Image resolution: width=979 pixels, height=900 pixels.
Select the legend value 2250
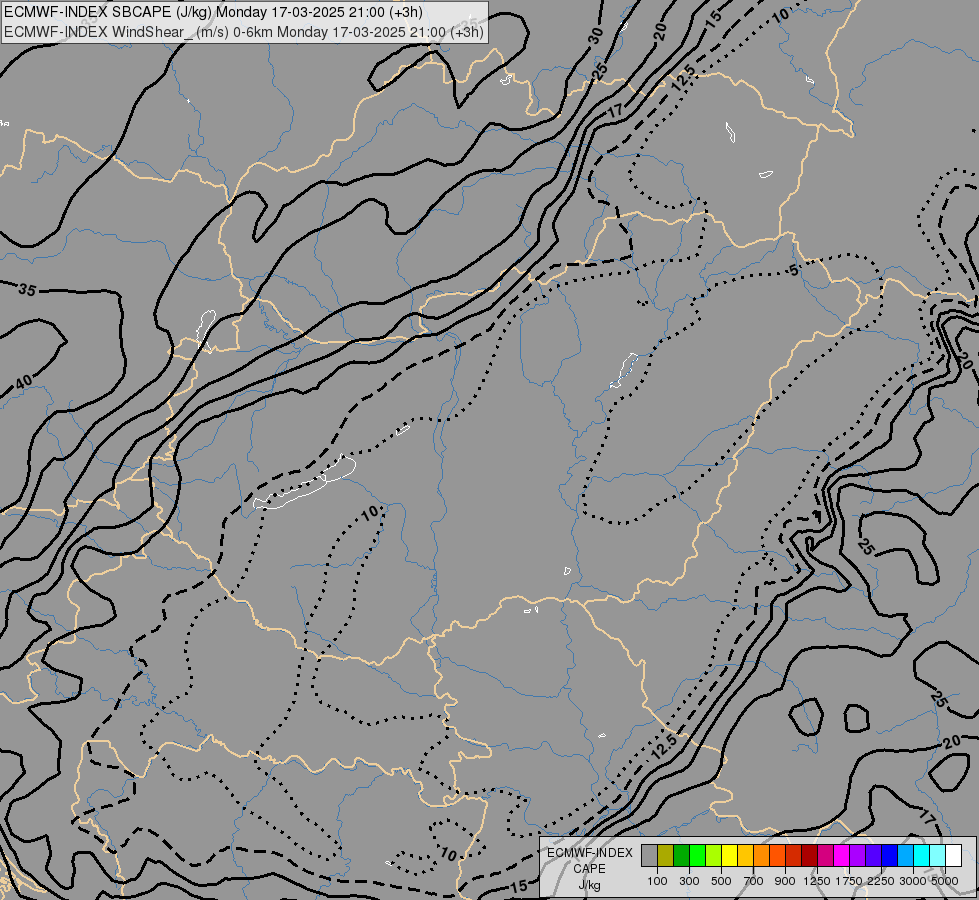(x=881, y=881)
